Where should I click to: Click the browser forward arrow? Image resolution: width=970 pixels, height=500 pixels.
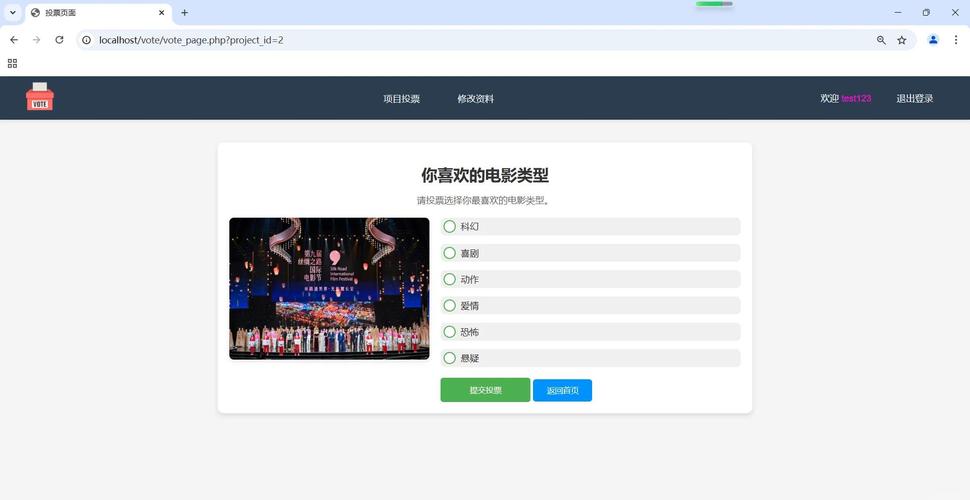tap(36, 40)
